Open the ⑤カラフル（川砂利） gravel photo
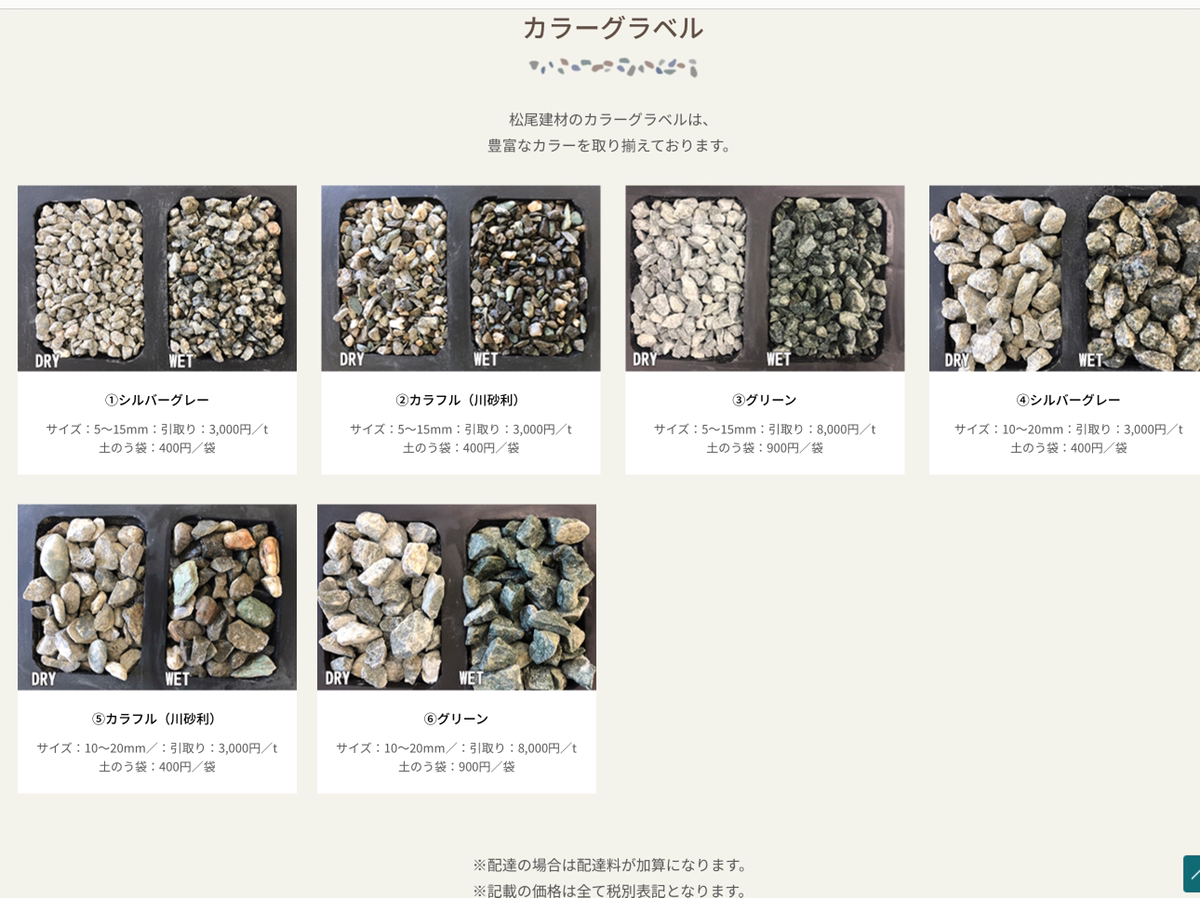1200x898 pixels. (157, 597)
